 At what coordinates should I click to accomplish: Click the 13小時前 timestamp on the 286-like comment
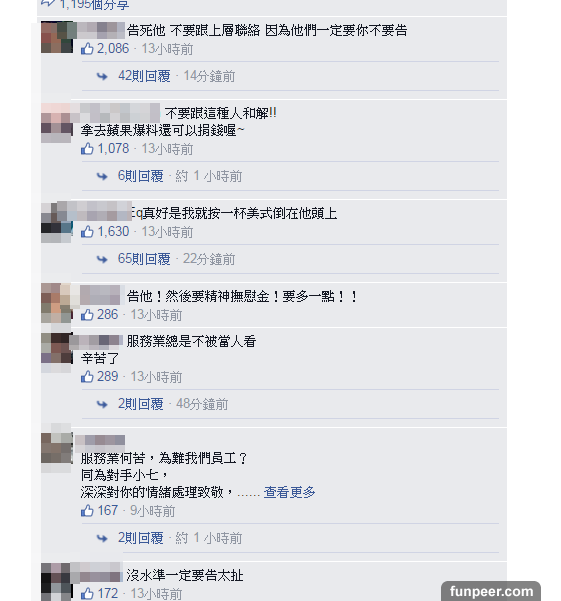coord(156,315)
